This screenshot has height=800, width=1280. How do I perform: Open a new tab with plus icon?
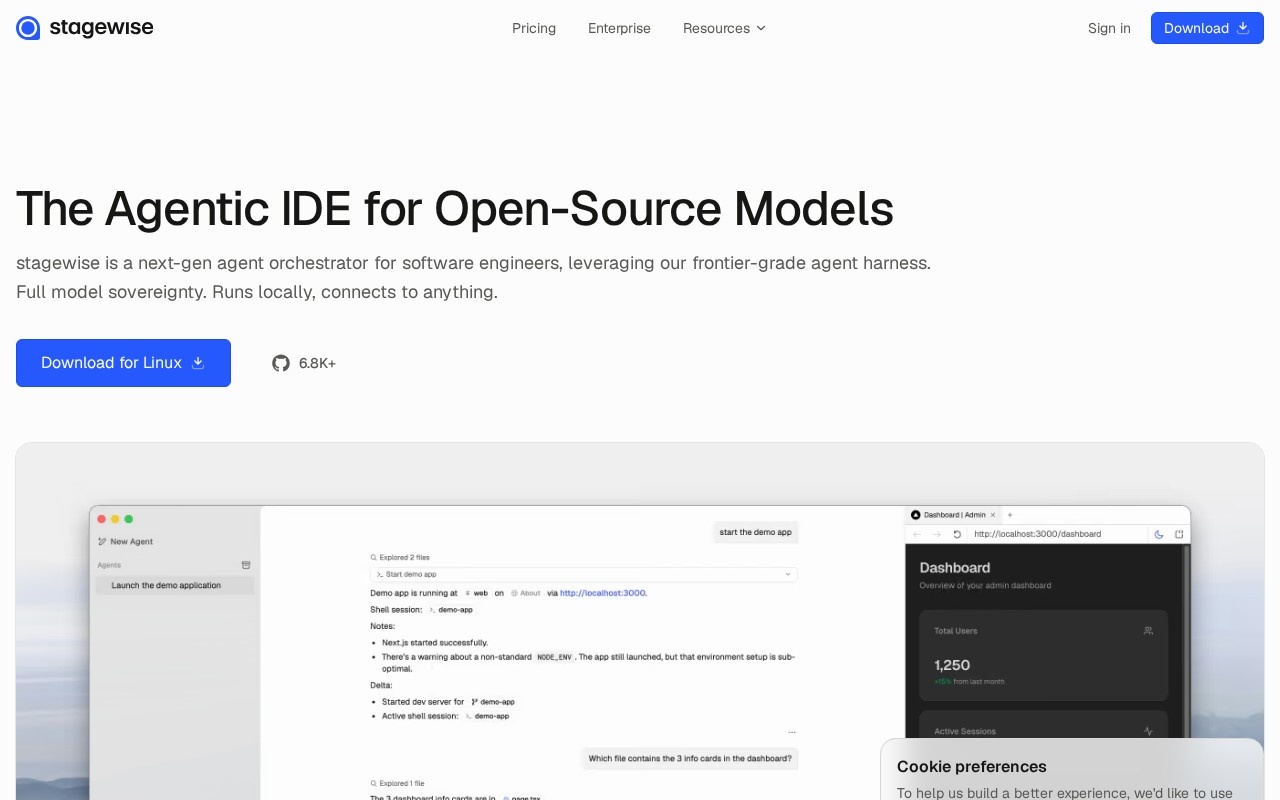click(x=1010, y=515)
